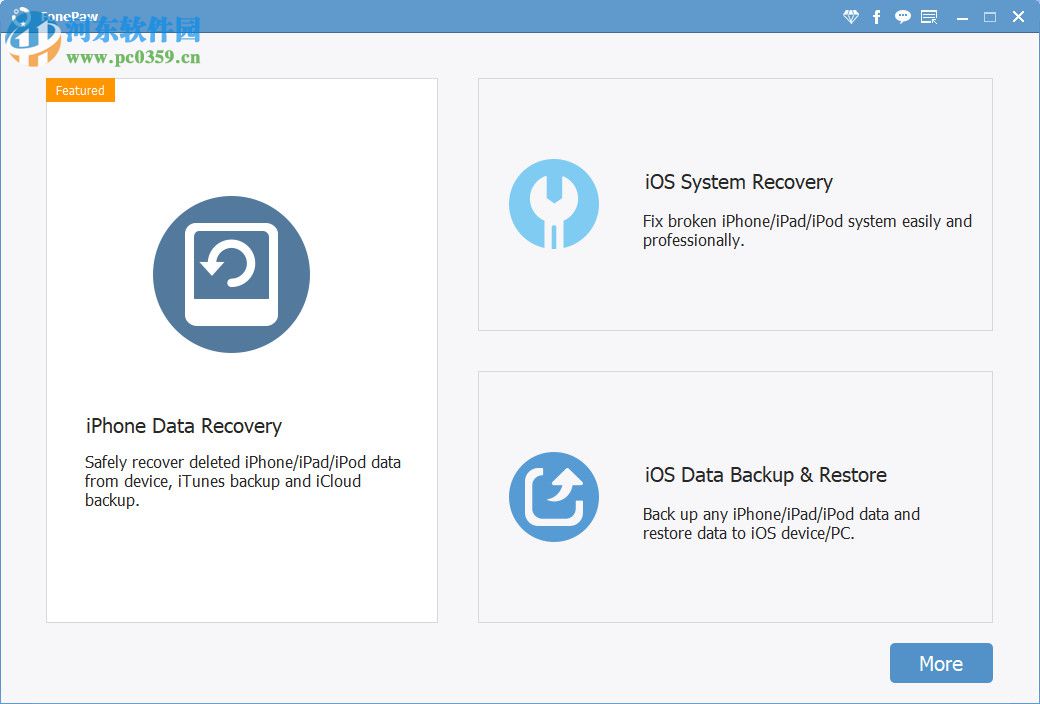Screen dimensions: 1040x704
Task: Click the orange Featured badge
Action: coord(80,90)
